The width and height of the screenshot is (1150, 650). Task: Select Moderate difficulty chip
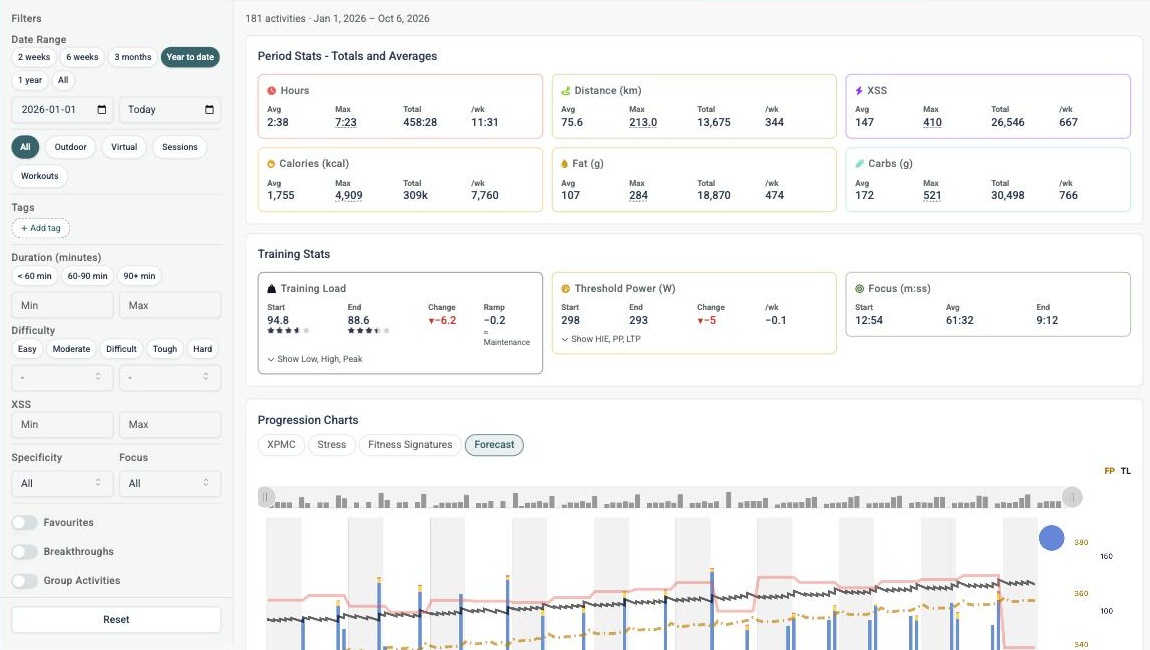click(71, 349)
